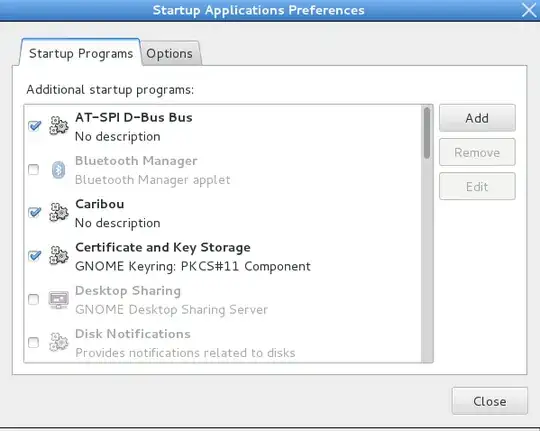
Task: Click the Additional startup programs label
Action: 110,90
